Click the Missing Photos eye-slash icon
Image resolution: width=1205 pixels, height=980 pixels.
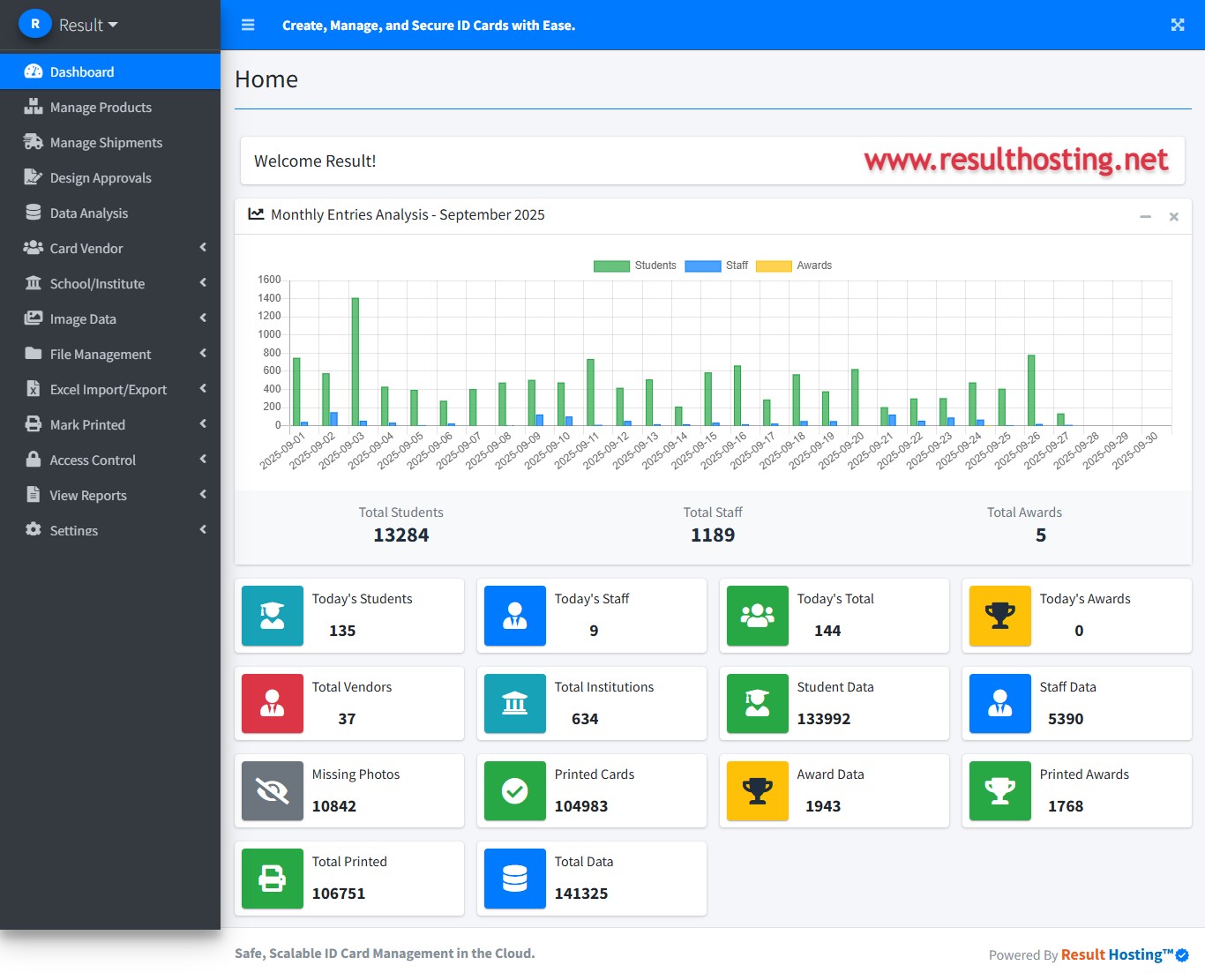click(273, 791)
